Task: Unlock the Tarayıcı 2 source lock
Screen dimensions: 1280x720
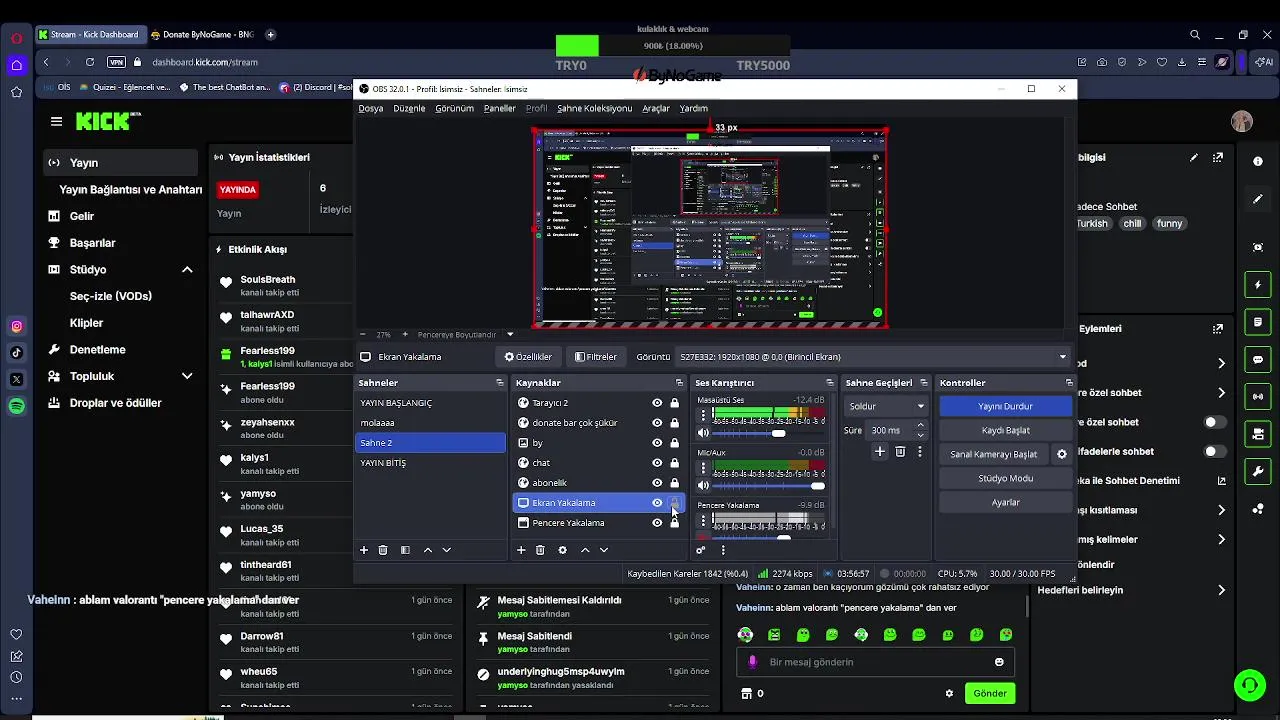Action: [674, 403]
